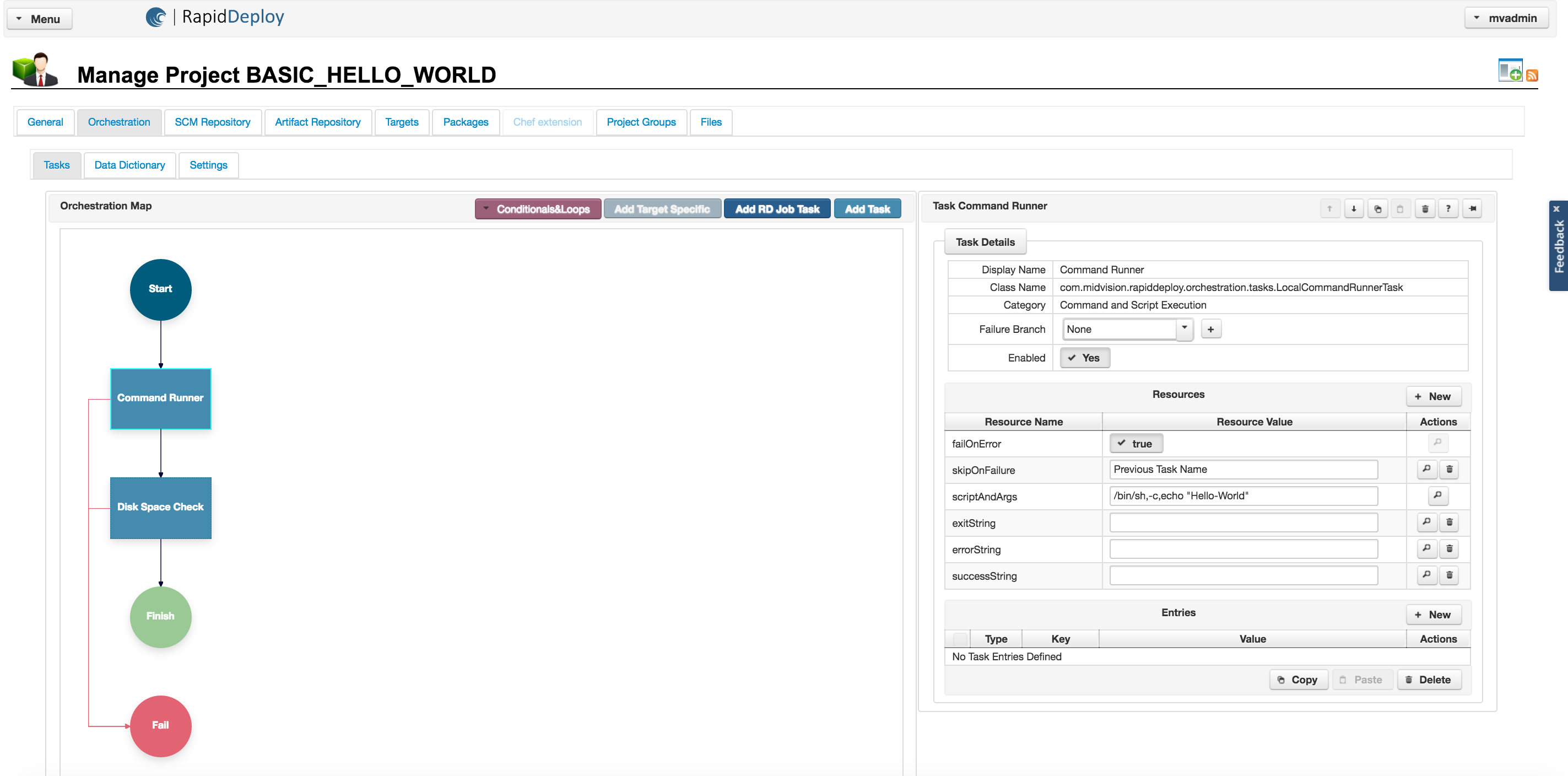Open the Artifact Repository tab
Screen dimensions: 1568x776
pos(318,122)
